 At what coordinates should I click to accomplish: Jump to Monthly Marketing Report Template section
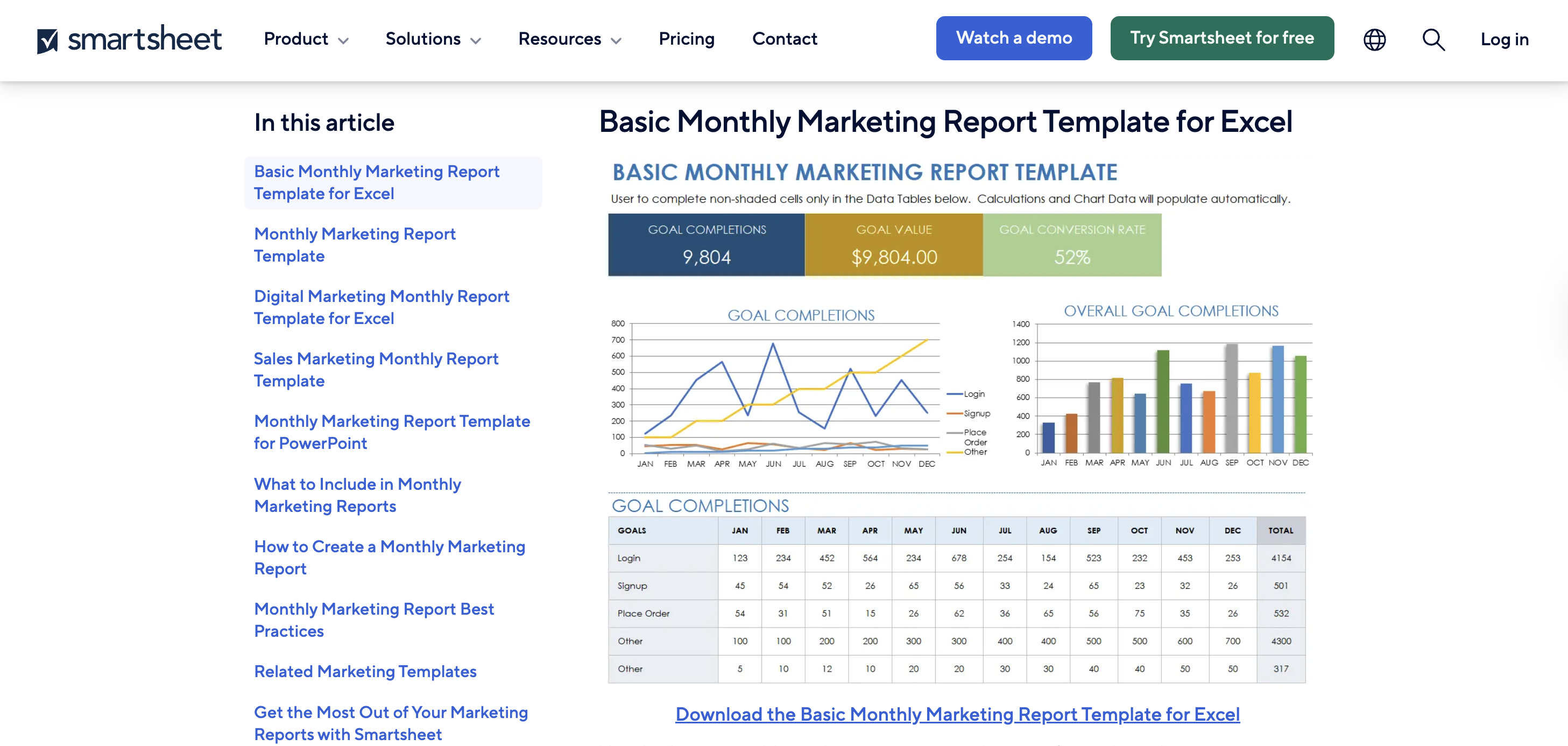pyautogui.click(x=355, y=245)
